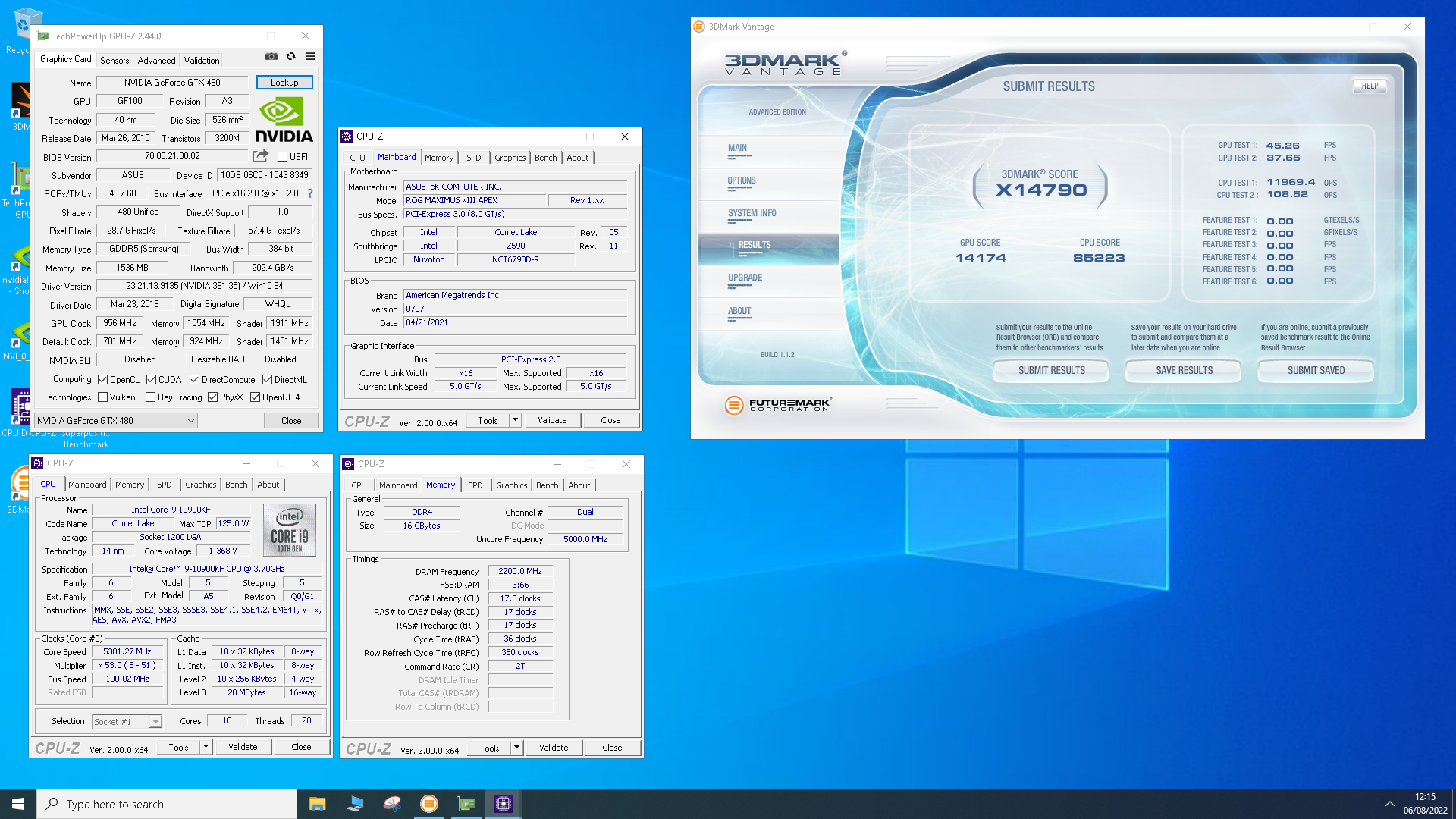Click the Windows search box in the taskbar
Image resolution: width=1456 pixels, height=819 pixels.
pyautogui.click(x=167, y=804)
